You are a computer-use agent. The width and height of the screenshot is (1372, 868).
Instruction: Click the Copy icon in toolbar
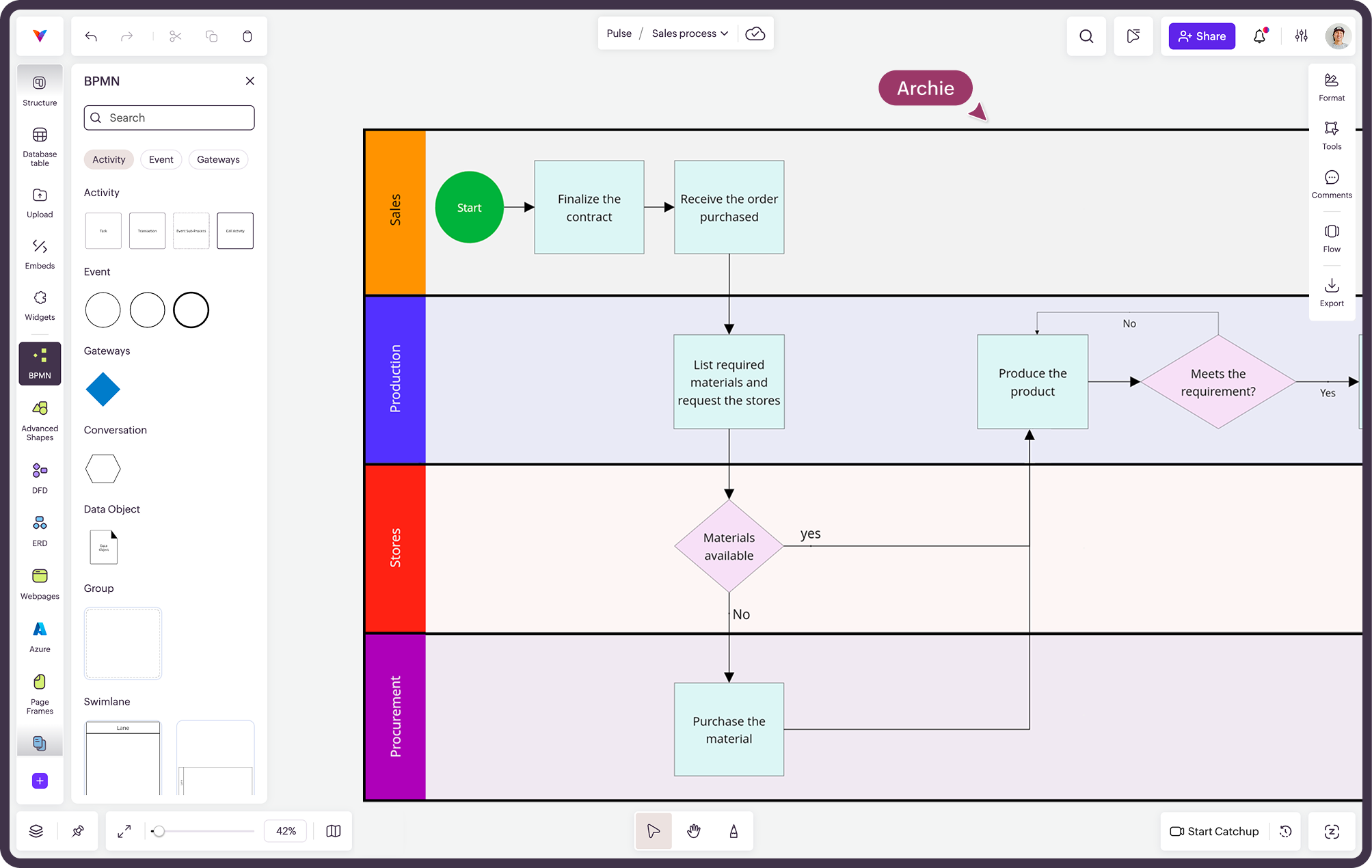point(211,36)
